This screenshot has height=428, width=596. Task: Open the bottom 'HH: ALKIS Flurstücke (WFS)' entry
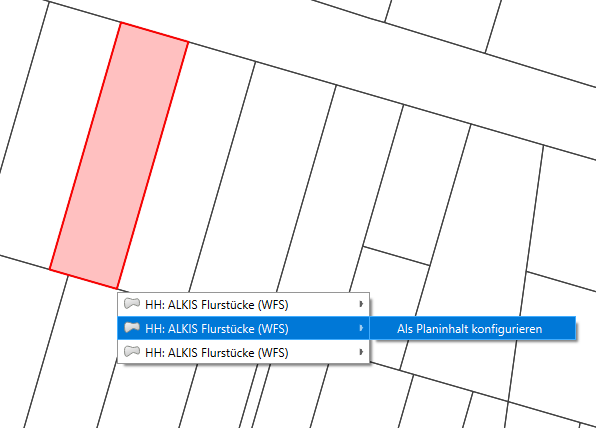(x=243, y=352)
